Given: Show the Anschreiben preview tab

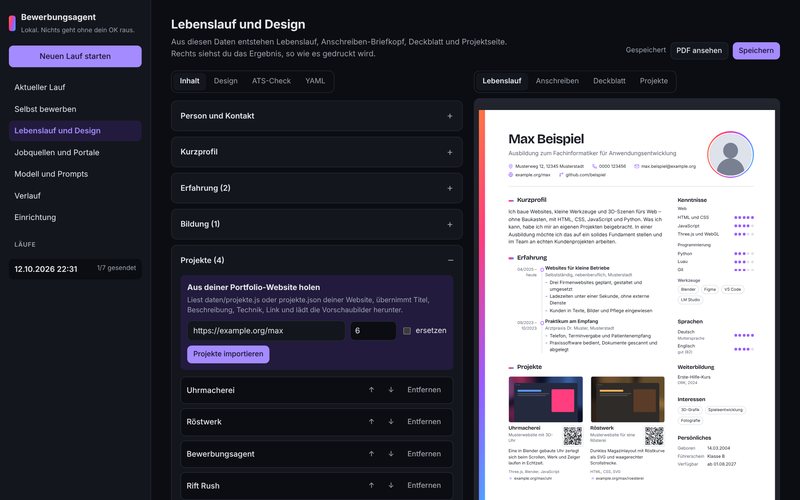Looking at the screenshot, I should click(x=557, y=81).
